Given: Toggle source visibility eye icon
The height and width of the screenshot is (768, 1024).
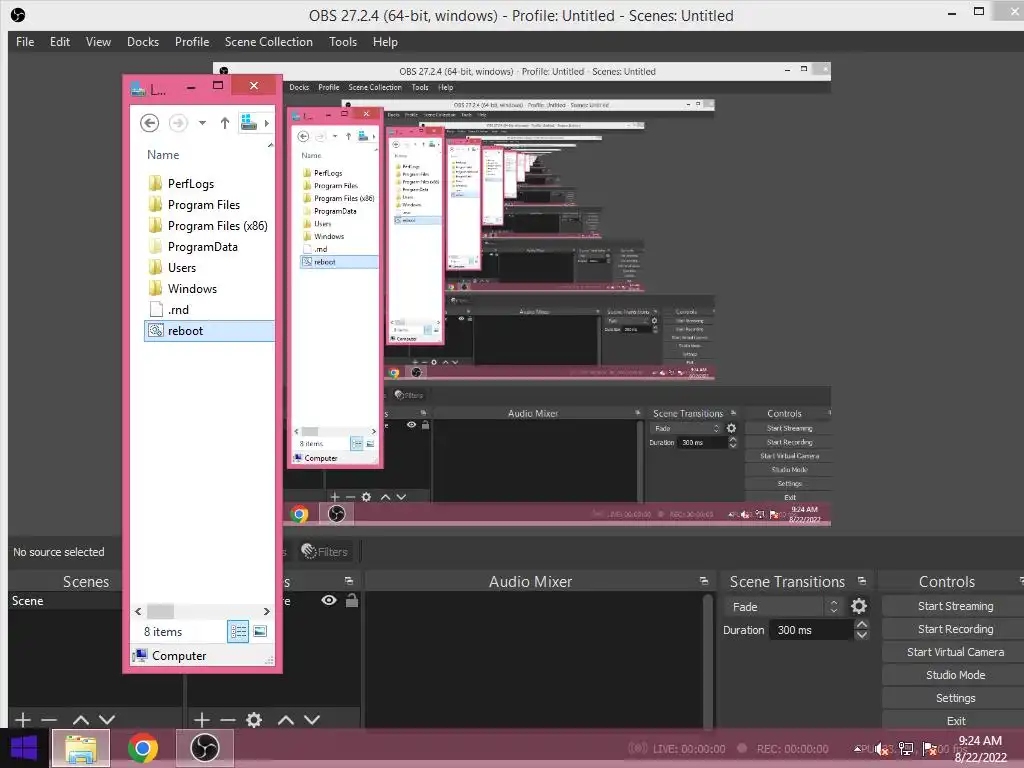Looking at the screenshot, I should 329,600.
